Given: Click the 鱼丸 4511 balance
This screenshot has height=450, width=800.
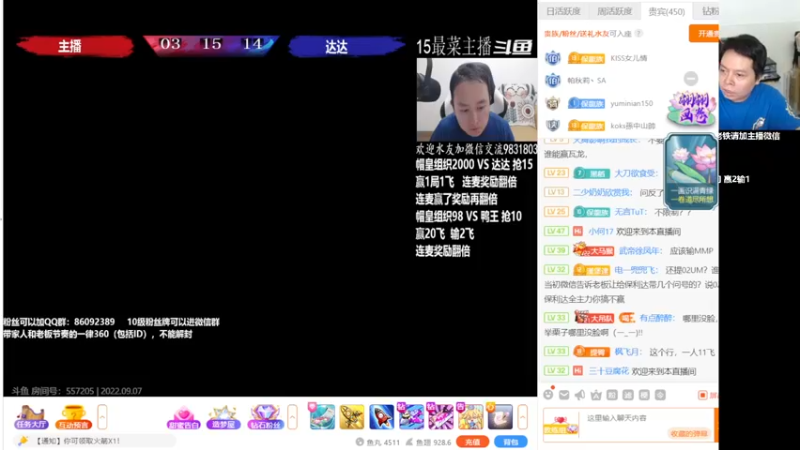Looking at the screenshot, I should tap(378, 442).
